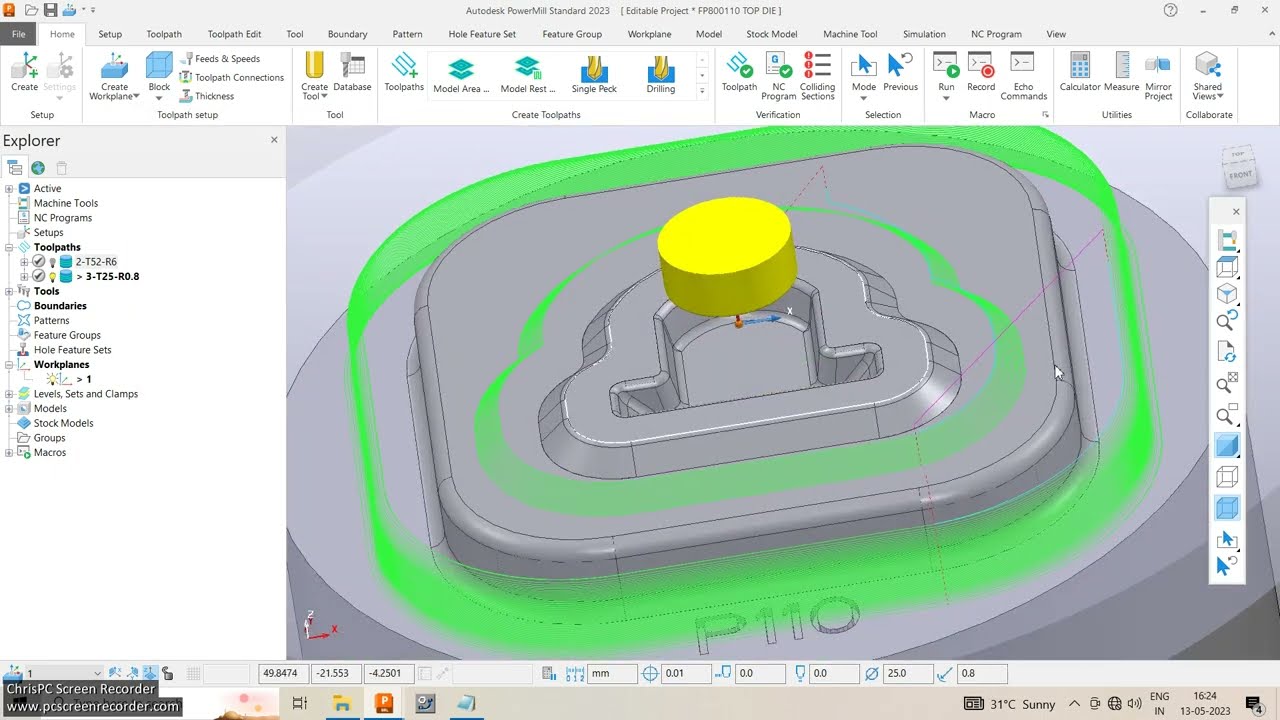This screenshot has width=1280, height=720.
Task: Click the refresh view icon
Action: click(1226, 352)
